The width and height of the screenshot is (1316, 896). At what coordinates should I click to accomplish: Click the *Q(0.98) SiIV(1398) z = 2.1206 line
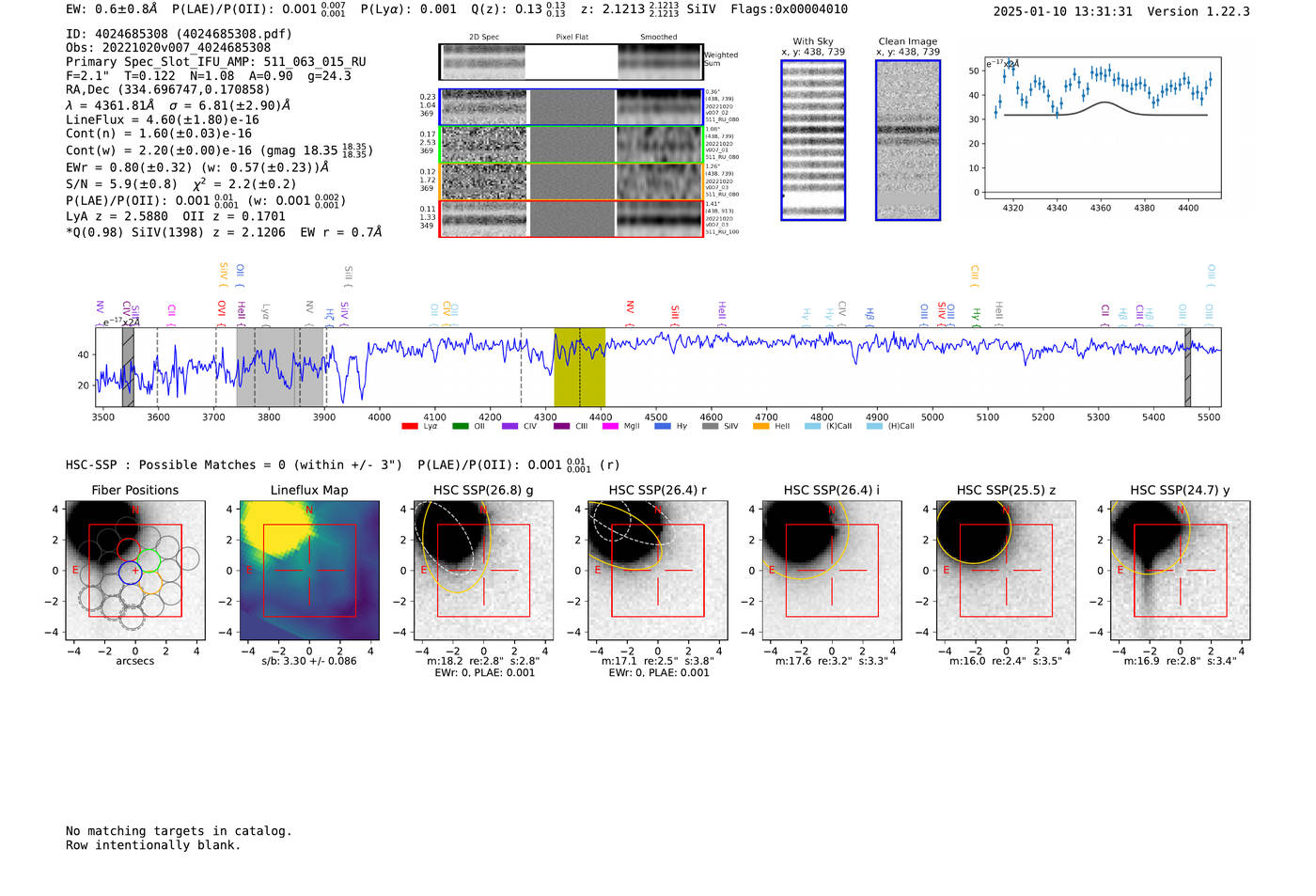[x=224, y=232]
